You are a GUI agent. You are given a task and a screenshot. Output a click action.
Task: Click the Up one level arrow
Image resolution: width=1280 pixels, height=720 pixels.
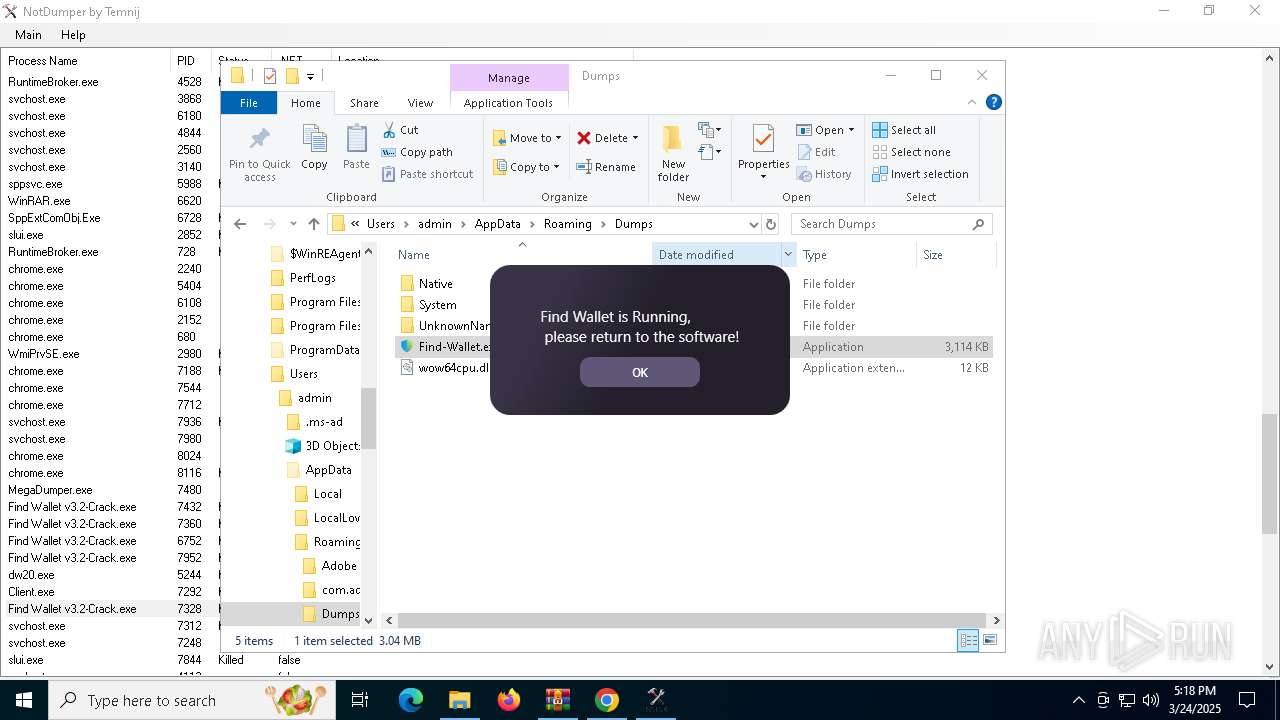point(314,224)
